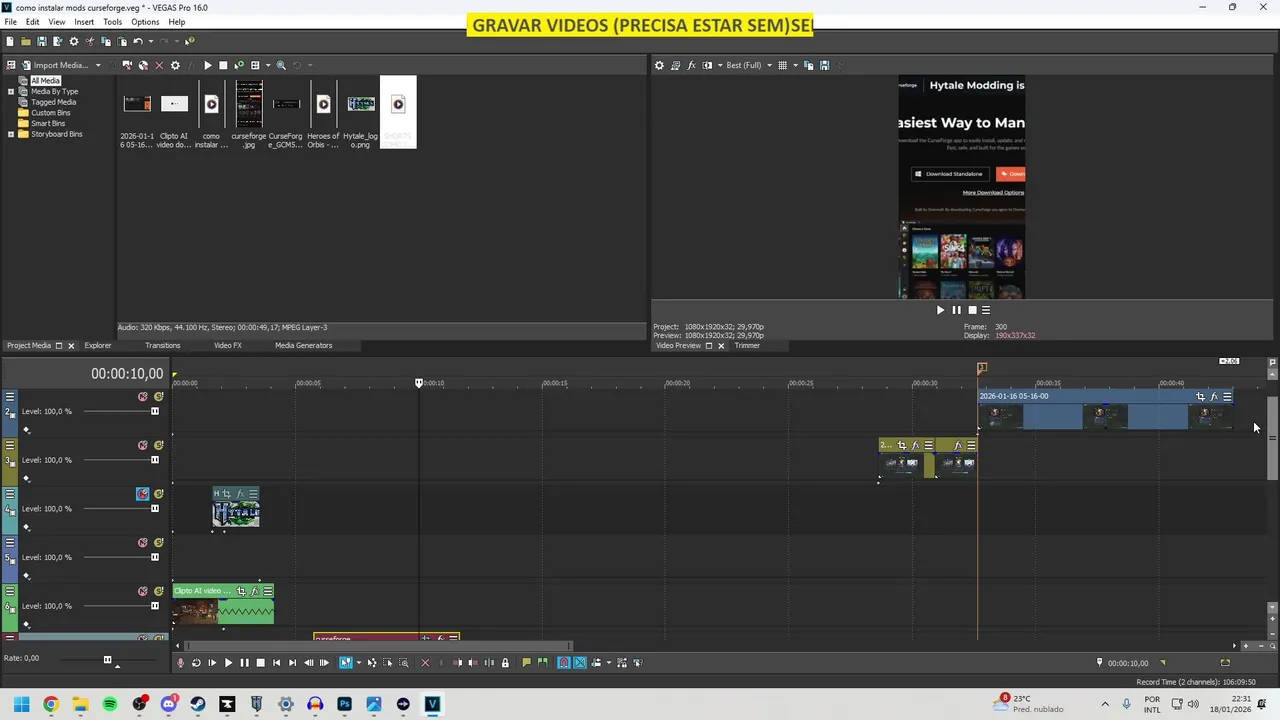Click the New Project icon
The image size is (1280, 720).
pos(10,41)
